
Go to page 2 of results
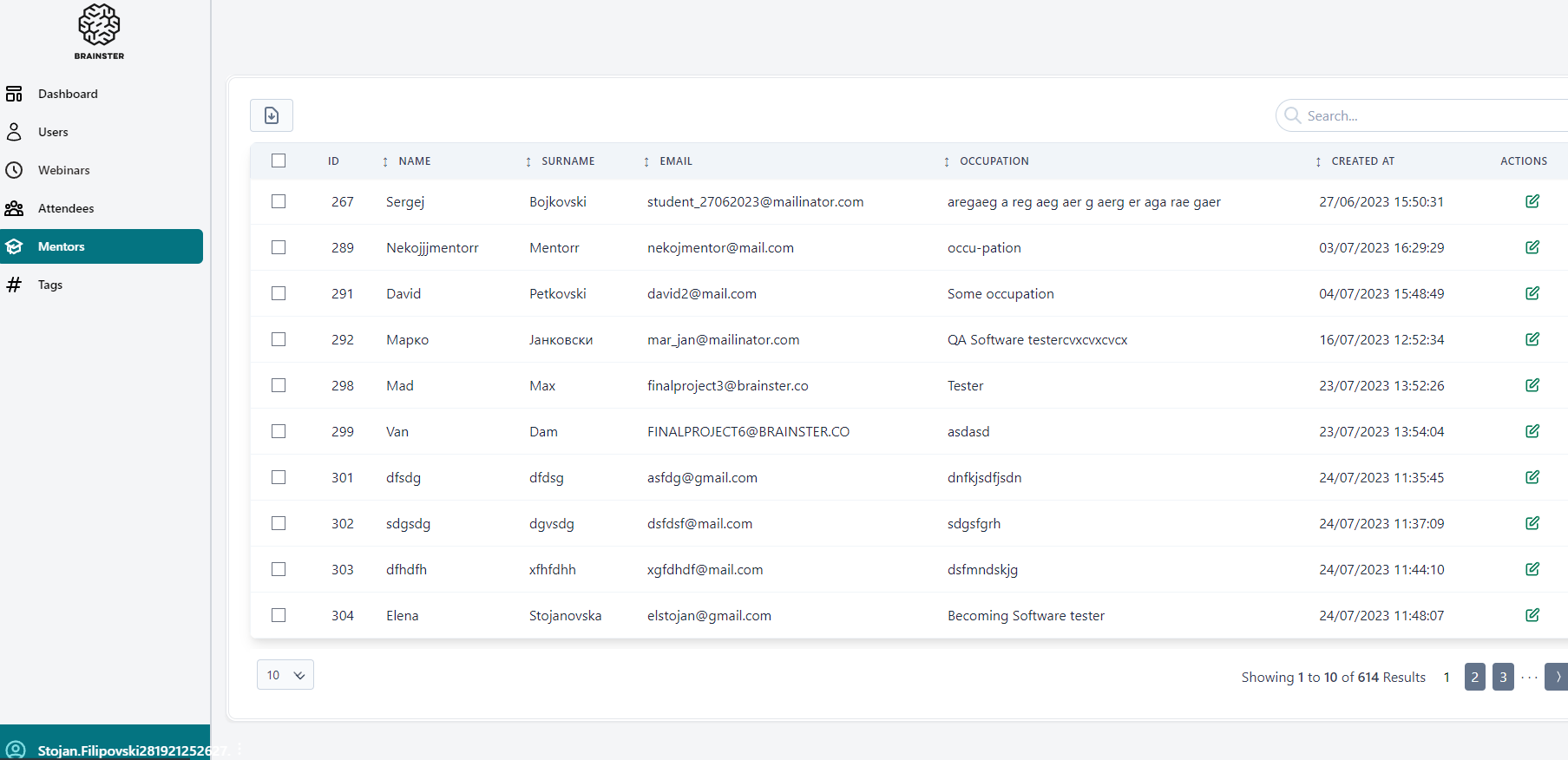[1474, 677]
